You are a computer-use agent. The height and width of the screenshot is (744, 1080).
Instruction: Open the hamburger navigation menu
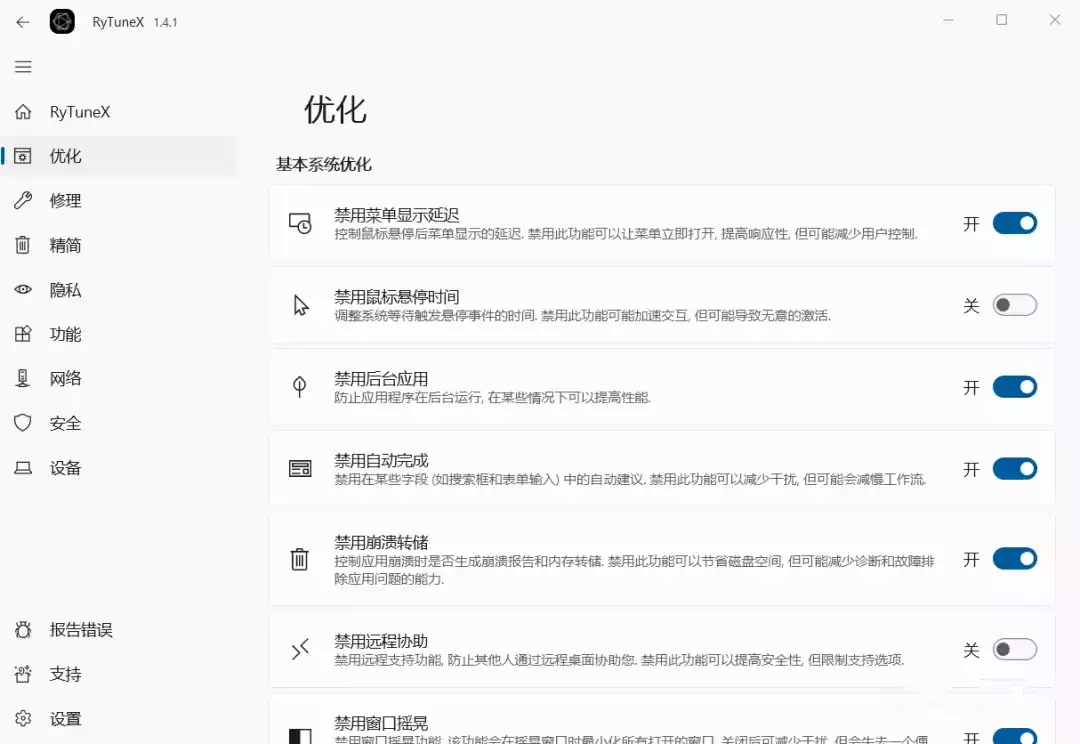23,66
